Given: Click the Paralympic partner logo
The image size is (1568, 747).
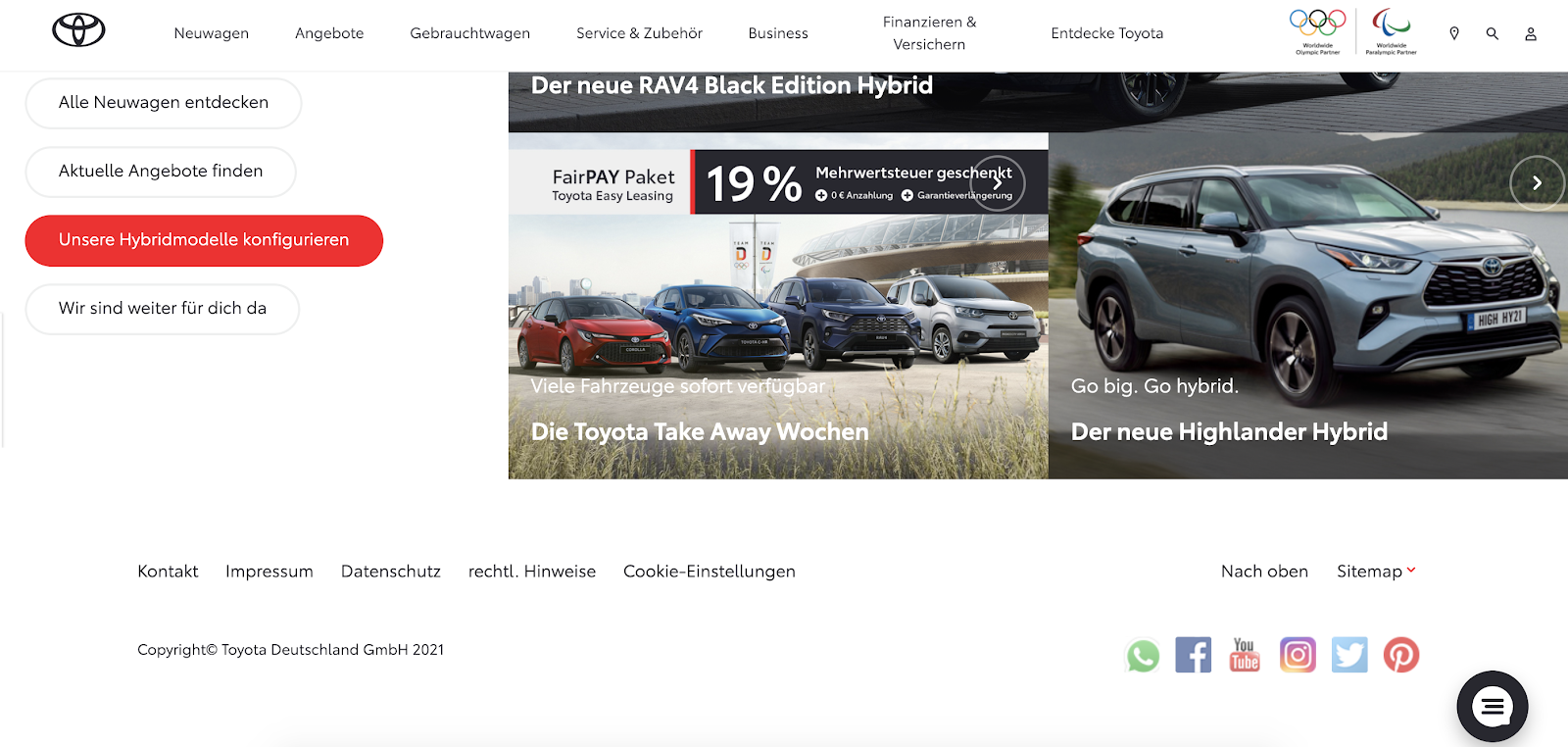Looking at the screenshot, I should (x=1392, y=31).
